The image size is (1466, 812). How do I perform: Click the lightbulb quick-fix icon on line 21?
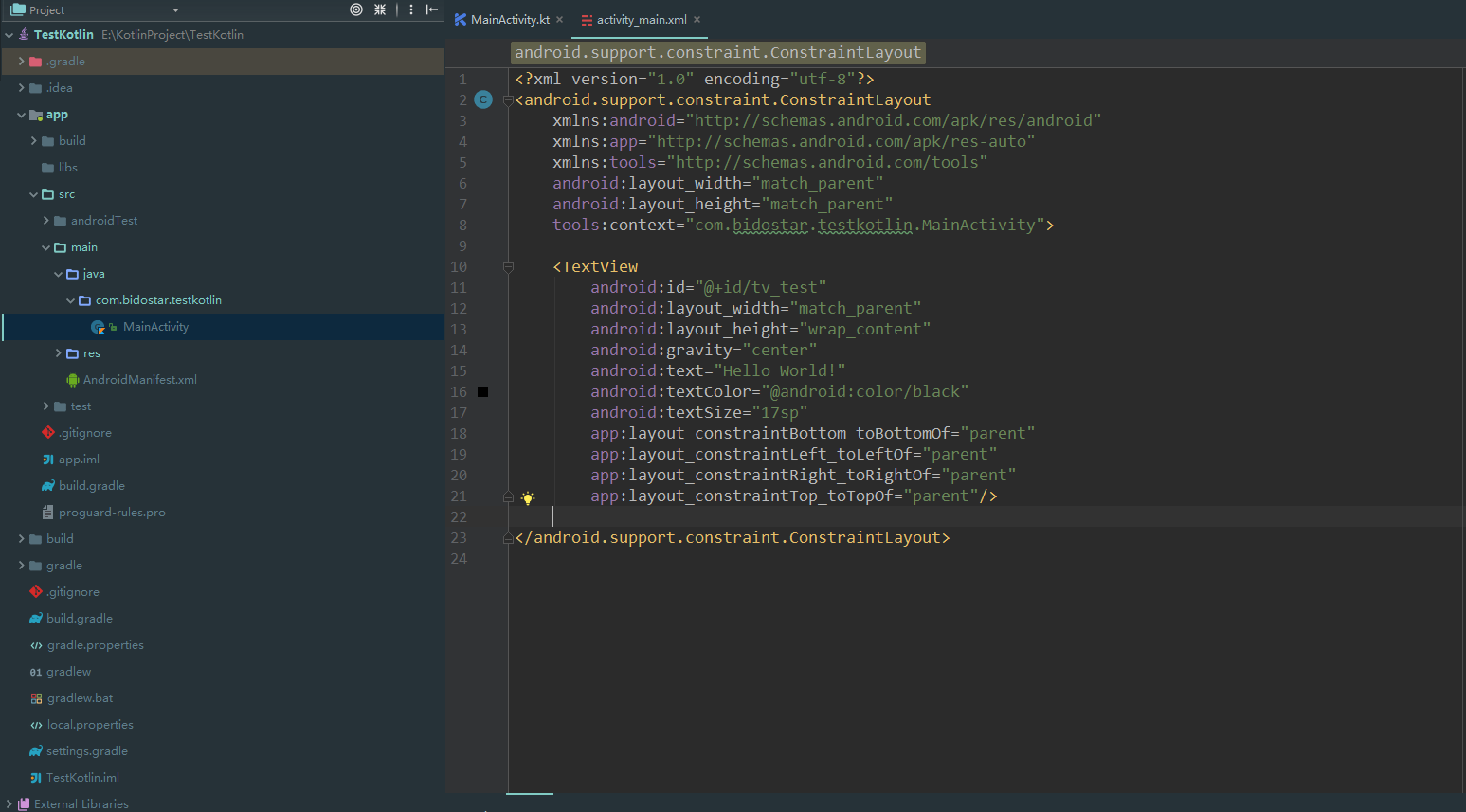click(528, 497)
